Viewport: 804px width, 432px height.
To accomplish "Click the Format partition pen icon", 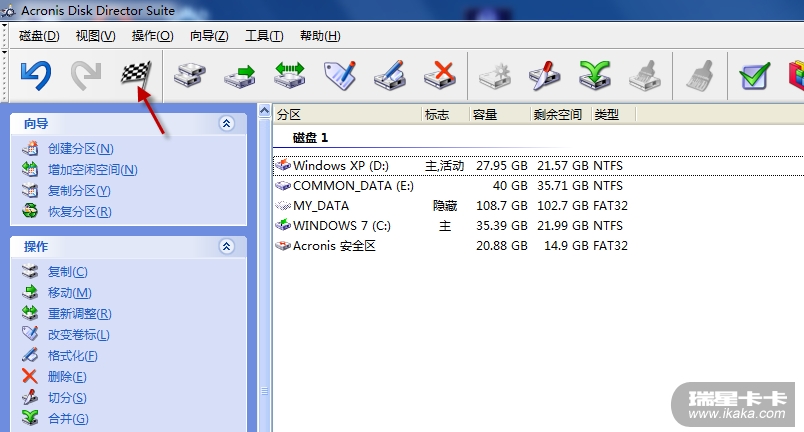I will (390, 75).
